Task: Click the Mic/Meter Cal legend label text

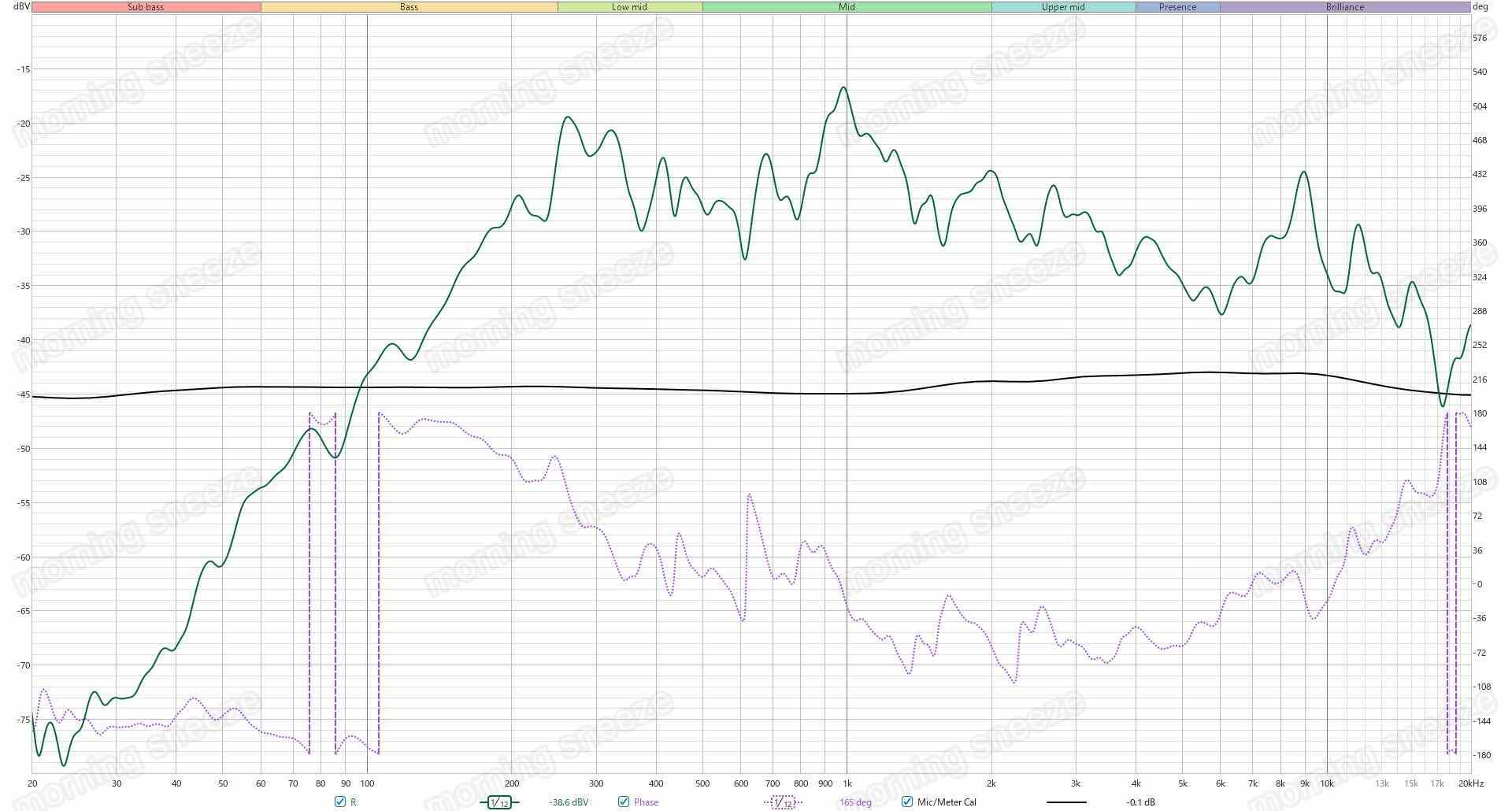Action: pos(947,802)
